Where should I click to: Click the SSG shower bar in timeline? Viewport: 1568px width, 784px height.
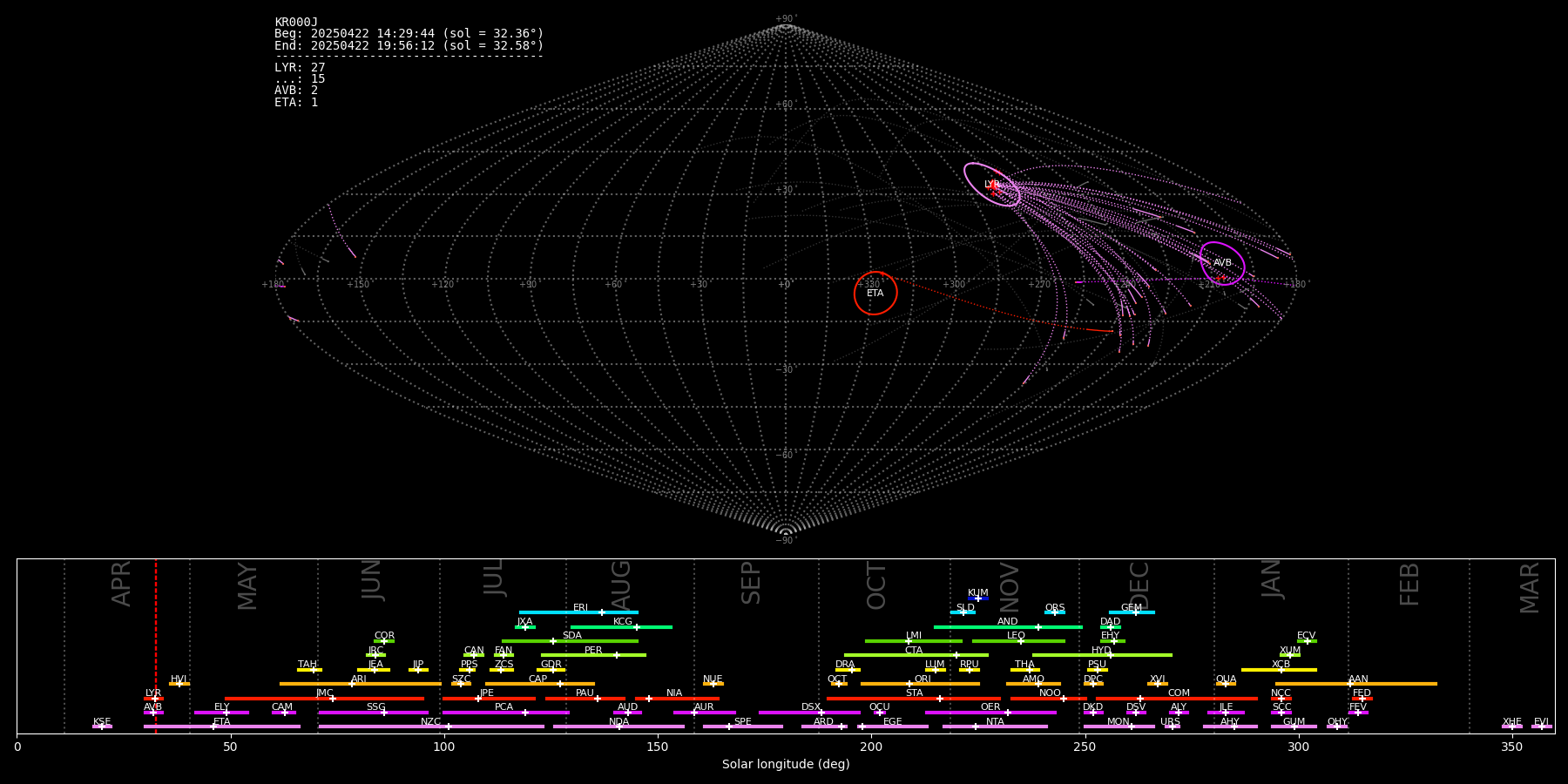pyautogui.click(x=373, y=713)
